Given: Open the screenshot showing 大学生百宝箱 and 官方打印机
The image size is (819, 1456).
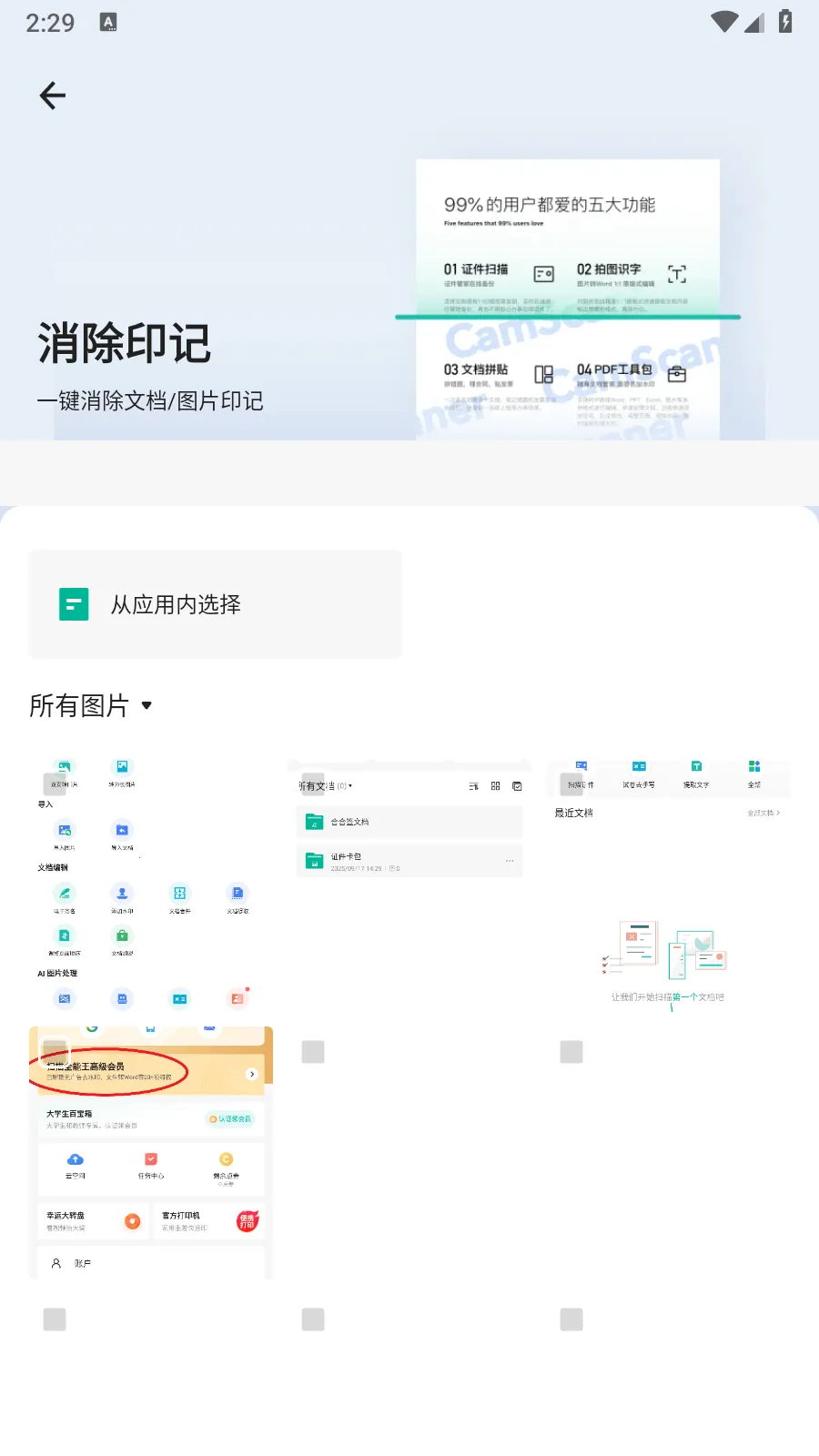Looking at the screenshot, I should point(151,1183).
